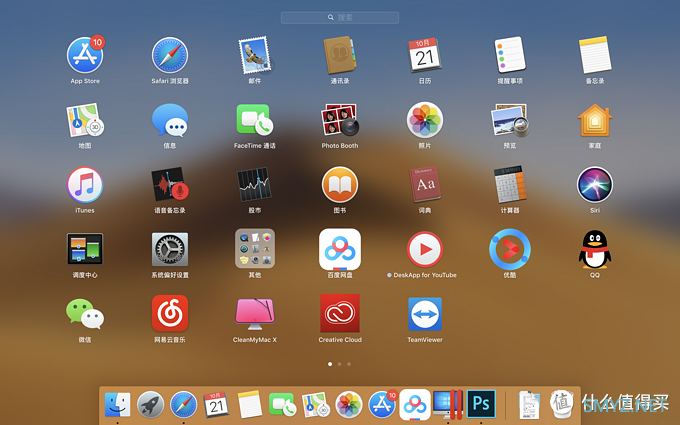This screenshot has width=680, height=425.
Task: Open Notes from the Dock
Action: pos(250,405)
